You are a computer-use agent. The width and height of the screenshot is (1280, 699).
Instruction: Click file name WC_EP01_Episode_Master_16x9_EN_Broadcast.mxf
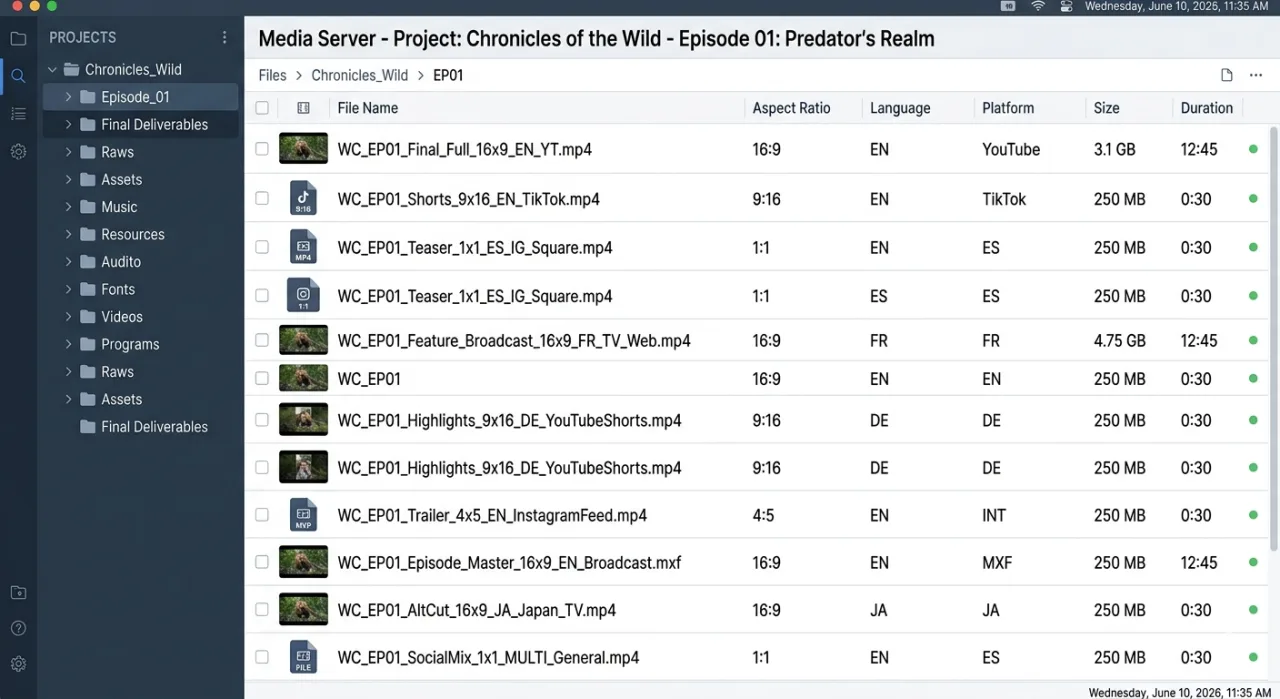[x=509, y=562]
